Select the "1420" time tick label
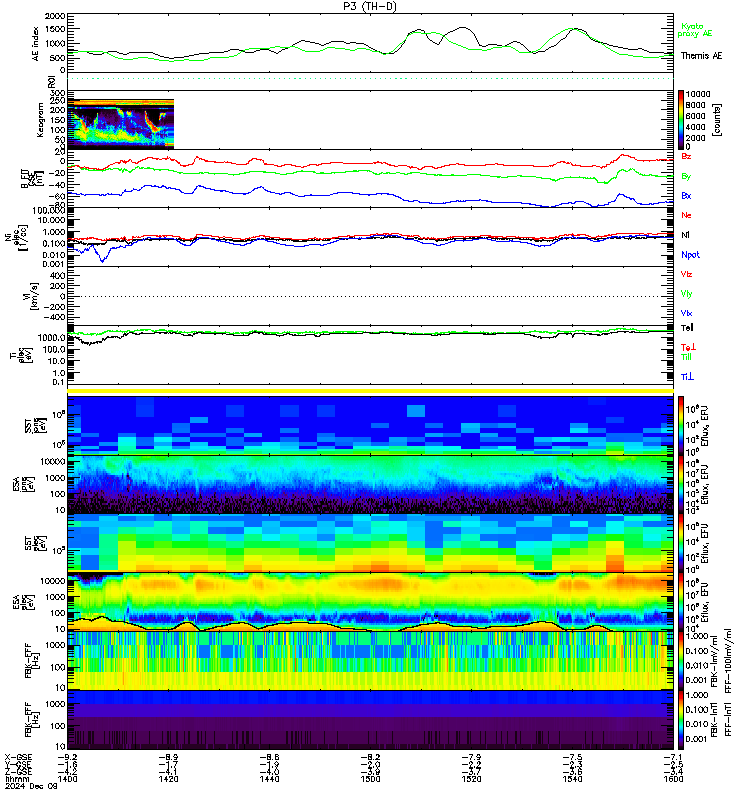This screenshot has width=750, height=800. click(168, 779)
